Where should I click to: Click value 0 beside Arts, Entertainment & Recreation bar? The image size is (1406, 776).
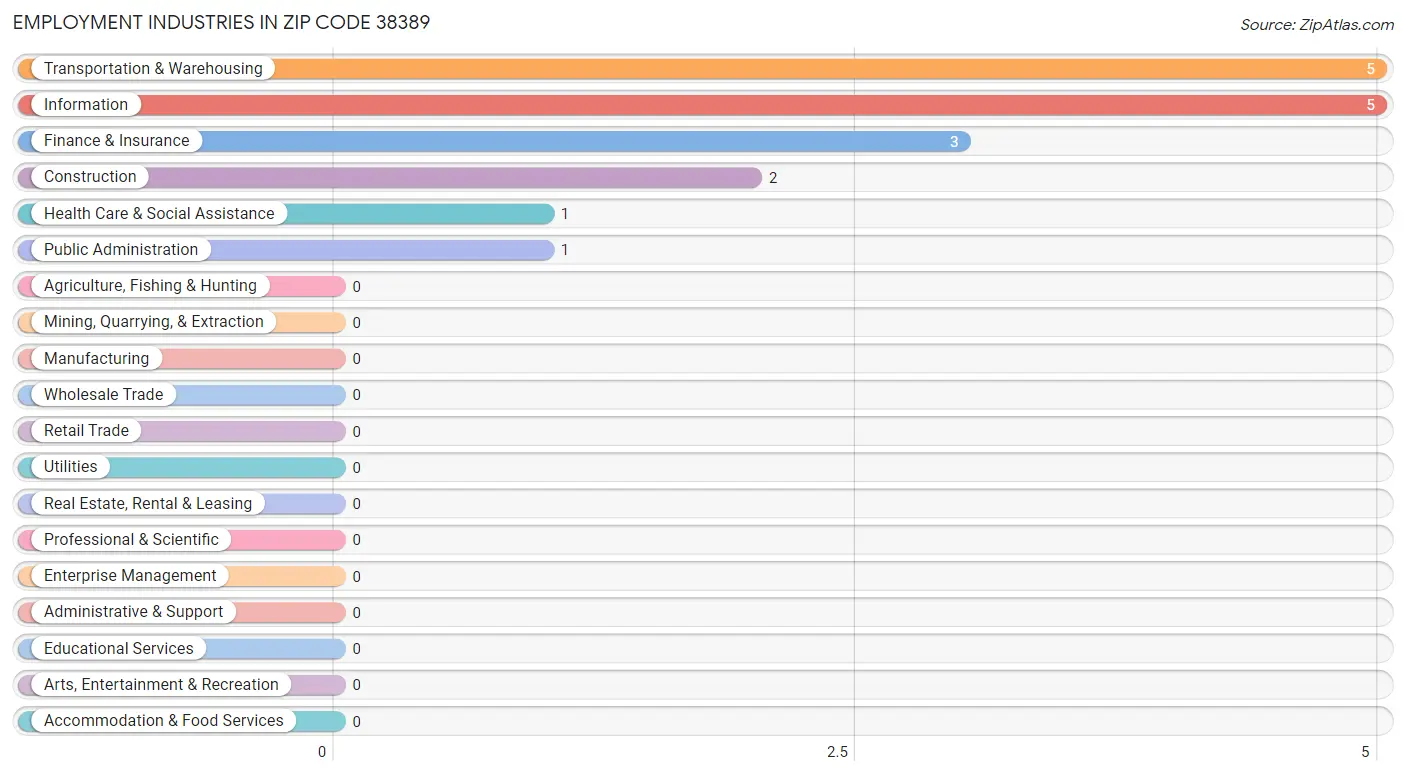[x=357, y=685]
